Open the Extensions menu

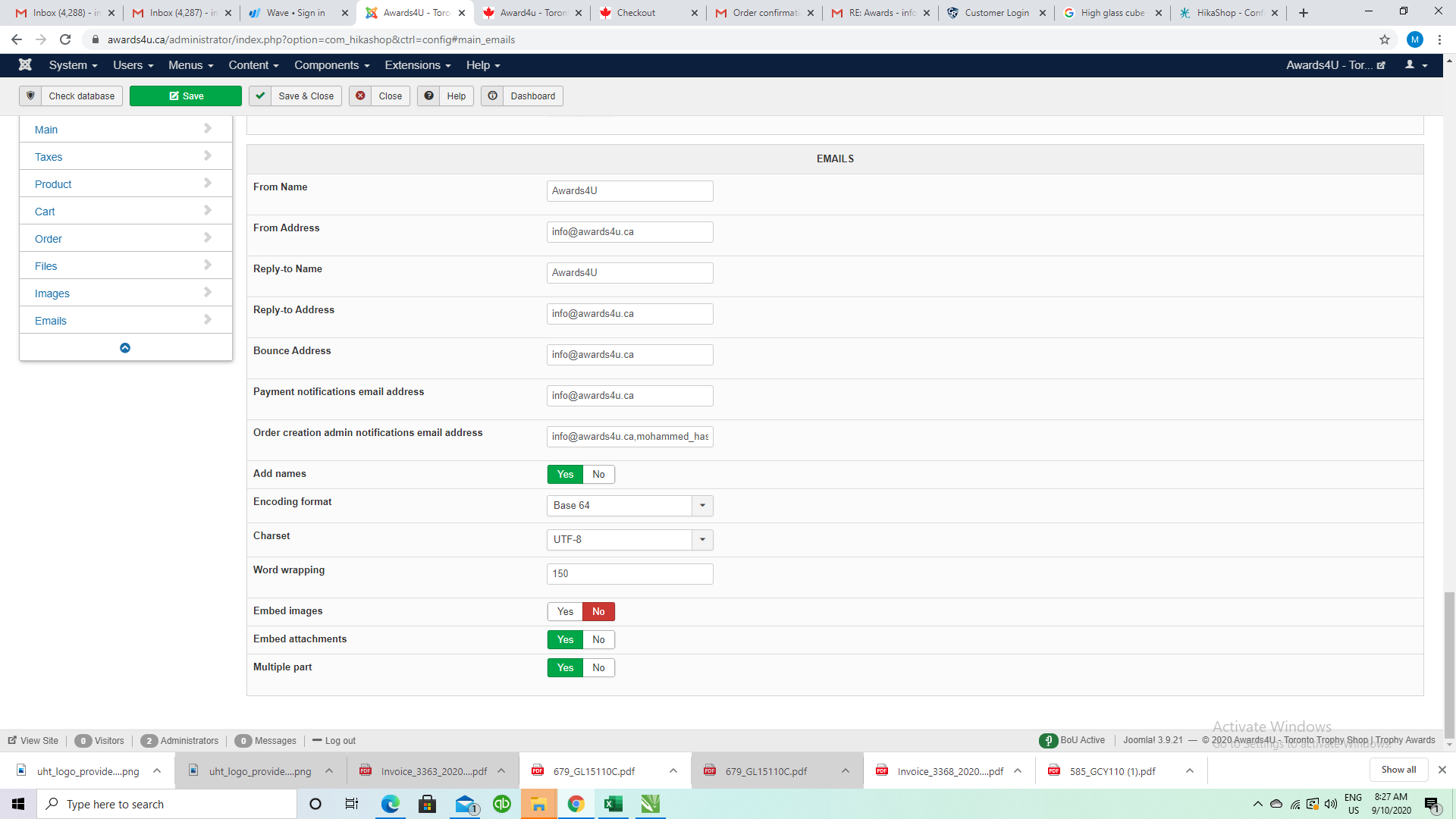tap(417, 65)
